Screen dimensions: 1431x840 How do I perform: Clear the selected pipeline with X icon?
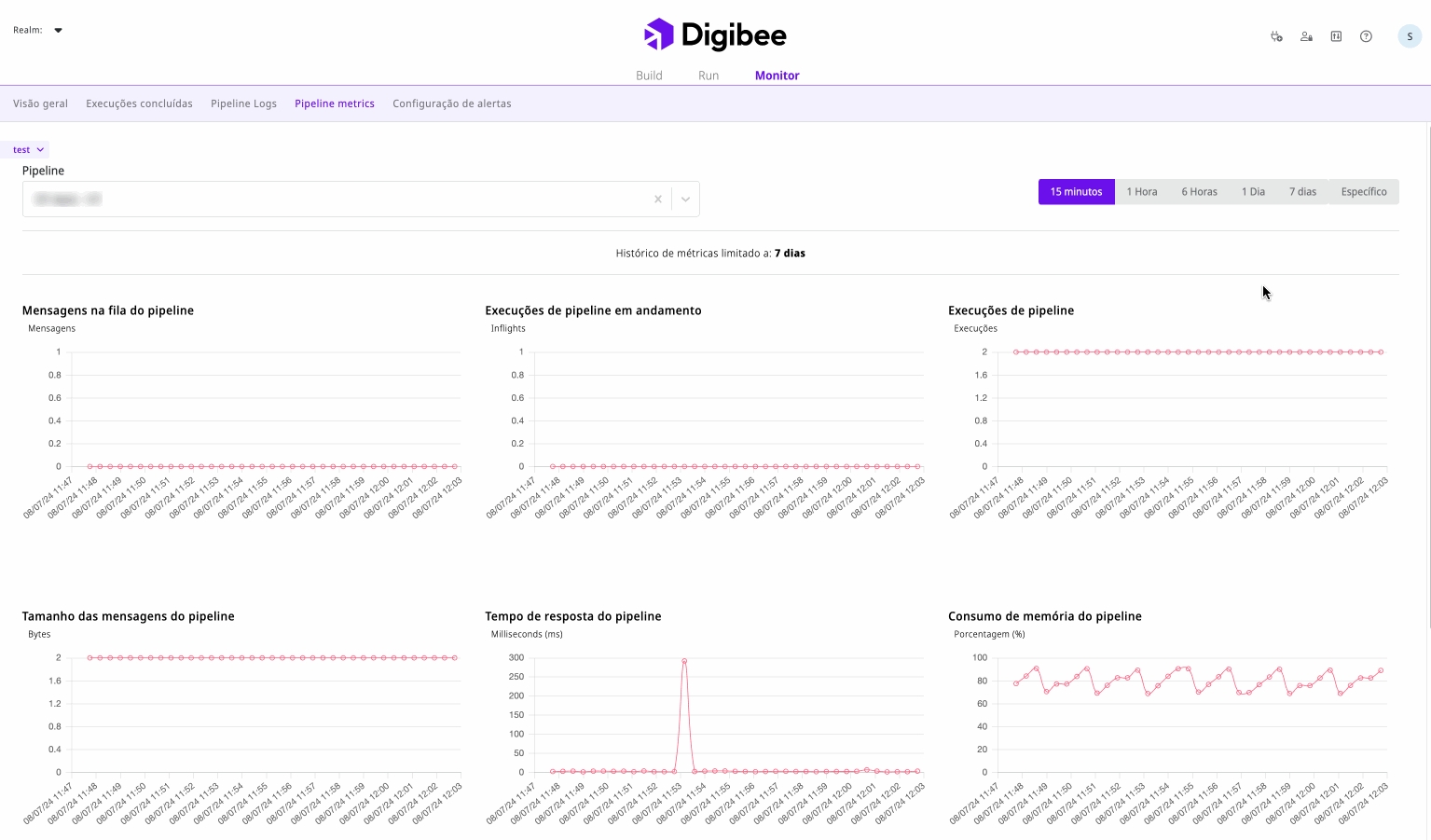[658, 199]
